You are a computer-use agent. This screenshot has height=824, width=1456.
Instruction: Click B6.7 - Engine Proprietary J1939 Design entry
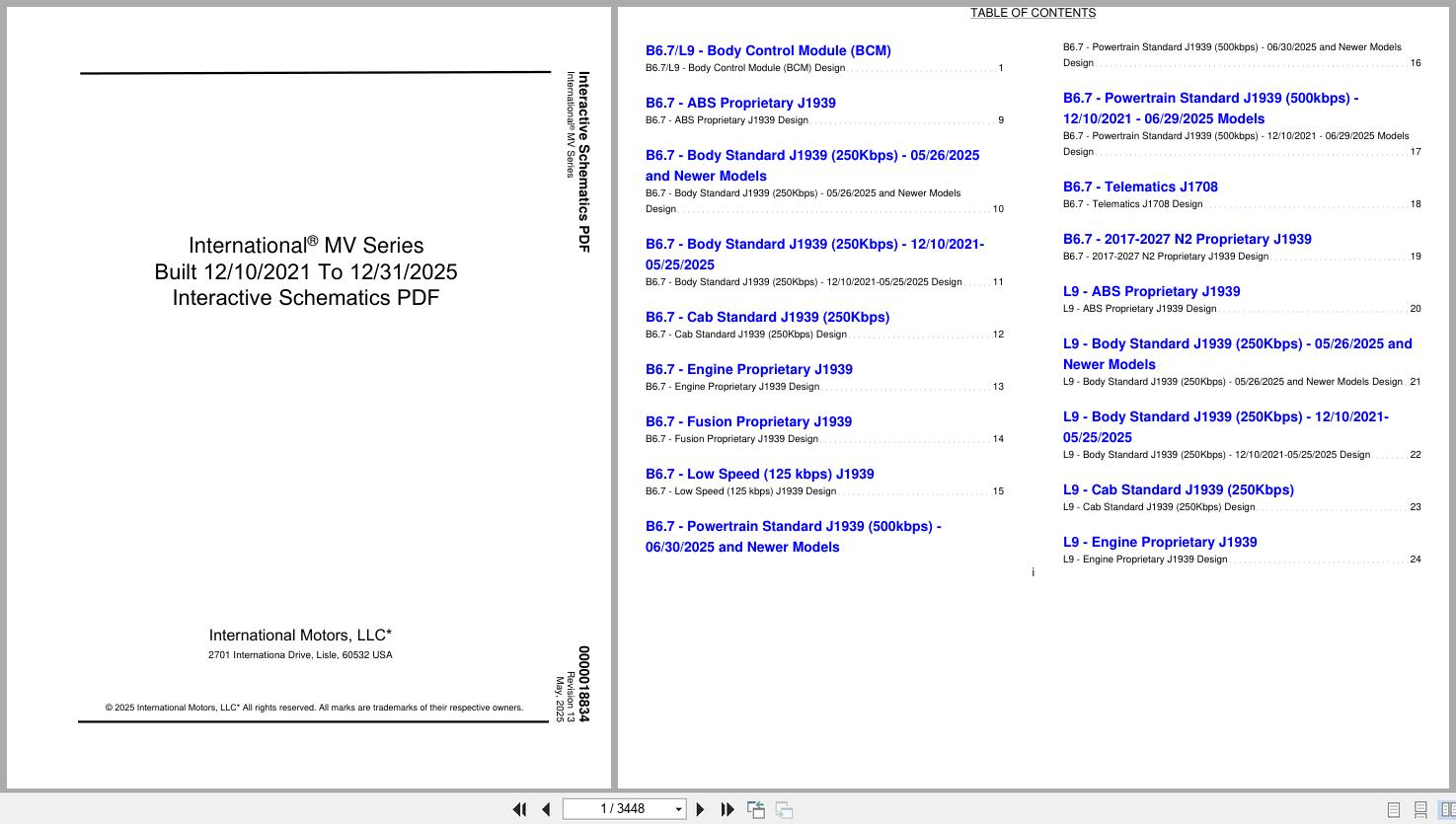[824, 387]
